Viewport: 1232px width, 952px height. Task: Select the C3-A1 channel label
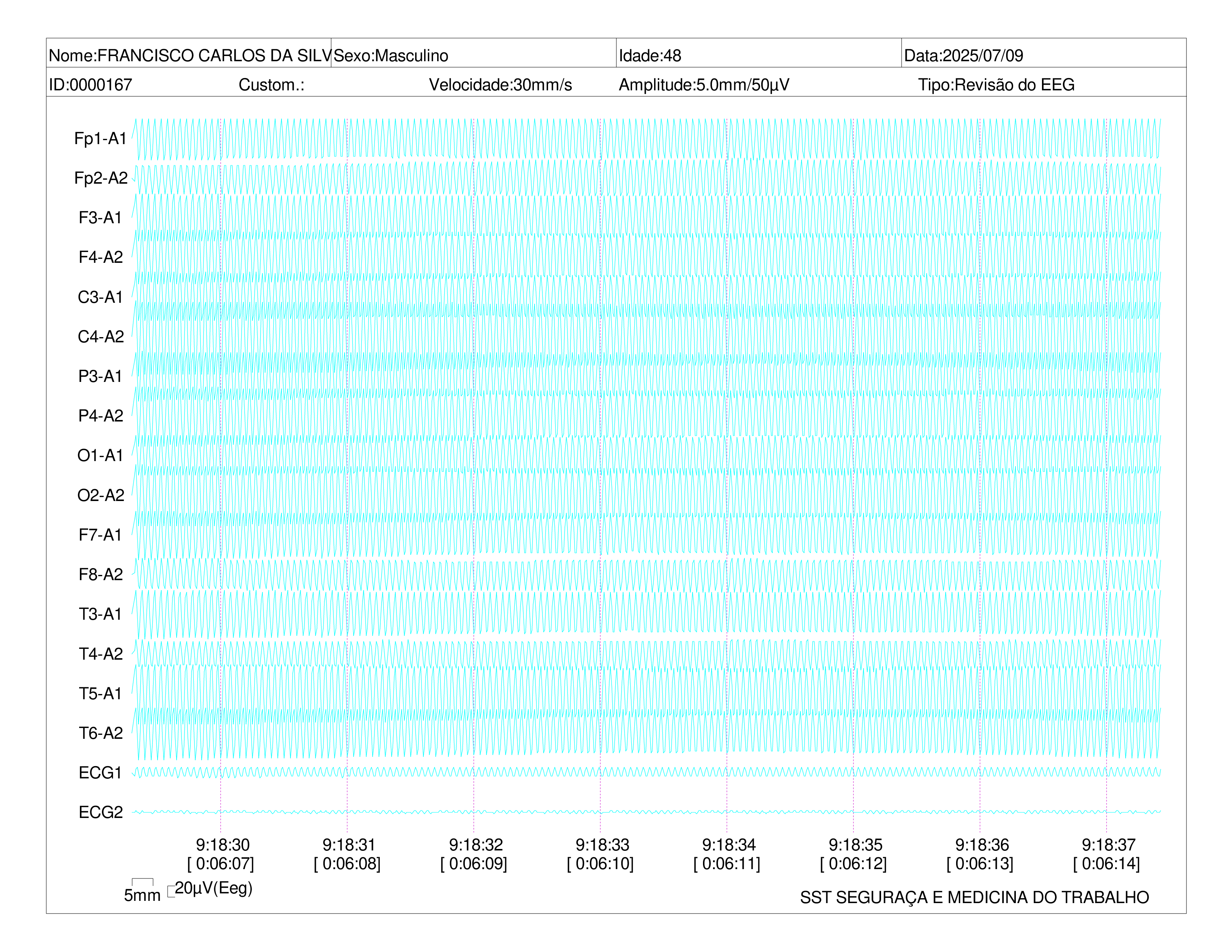pyautogui.click(x=100, y=297)
